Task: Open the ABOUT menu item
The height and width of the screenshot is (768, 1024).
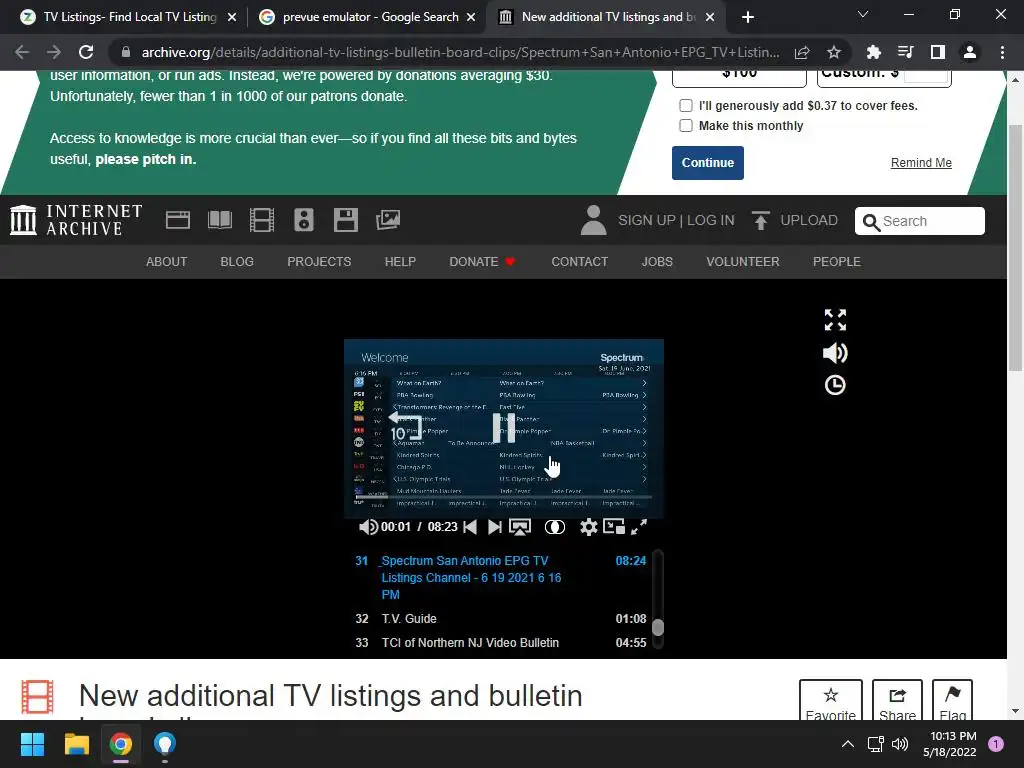Action: point(167,261)
